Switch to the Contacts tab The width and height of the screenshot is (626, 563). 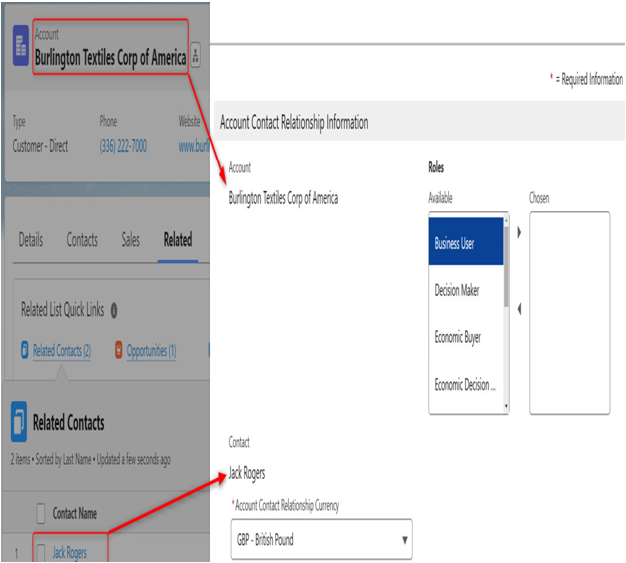[x=82, y=240]
